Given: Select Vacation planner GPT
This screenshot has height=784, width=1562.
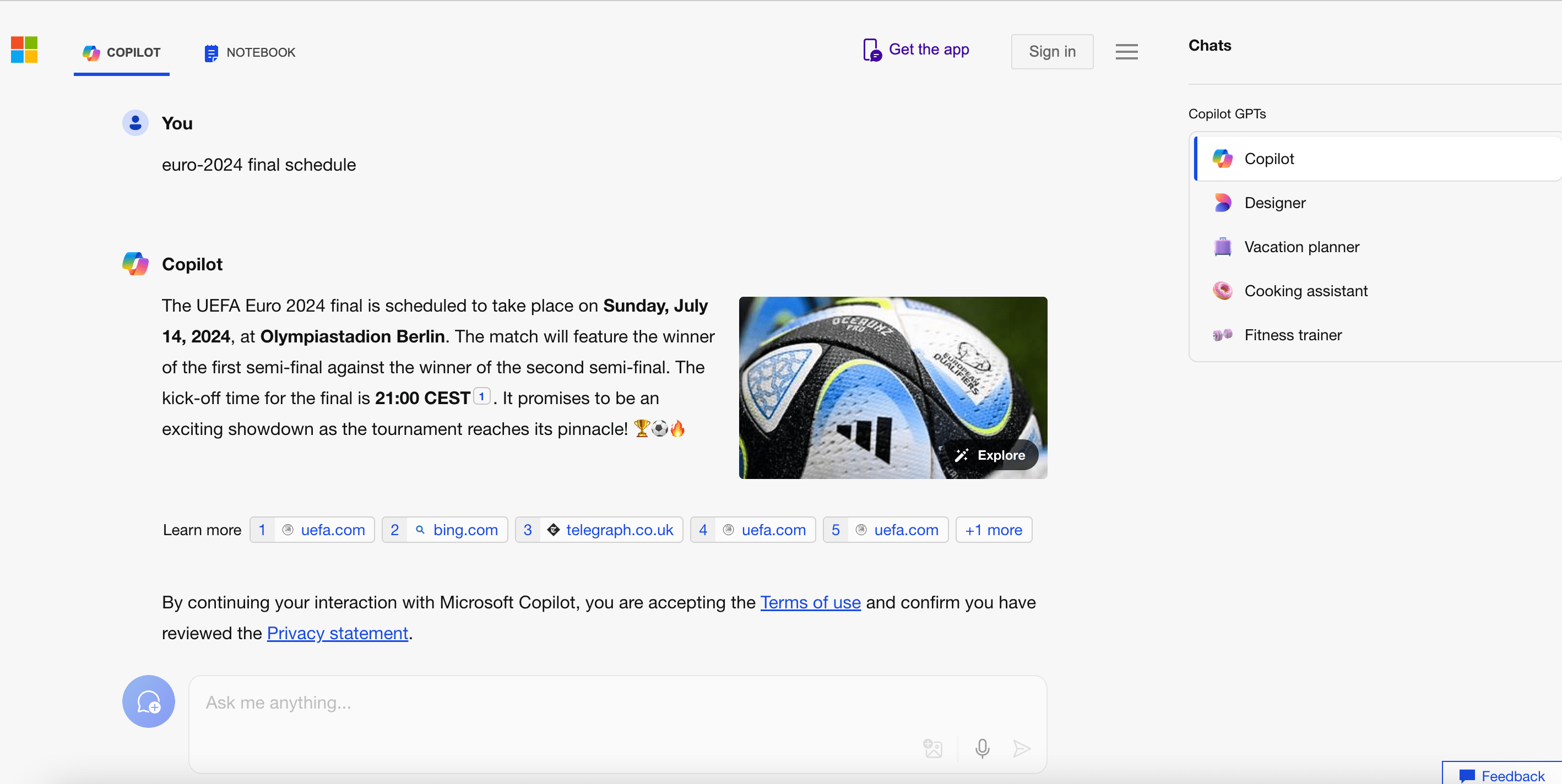Looking at the screenshot, I should [x=1377, y=247].
